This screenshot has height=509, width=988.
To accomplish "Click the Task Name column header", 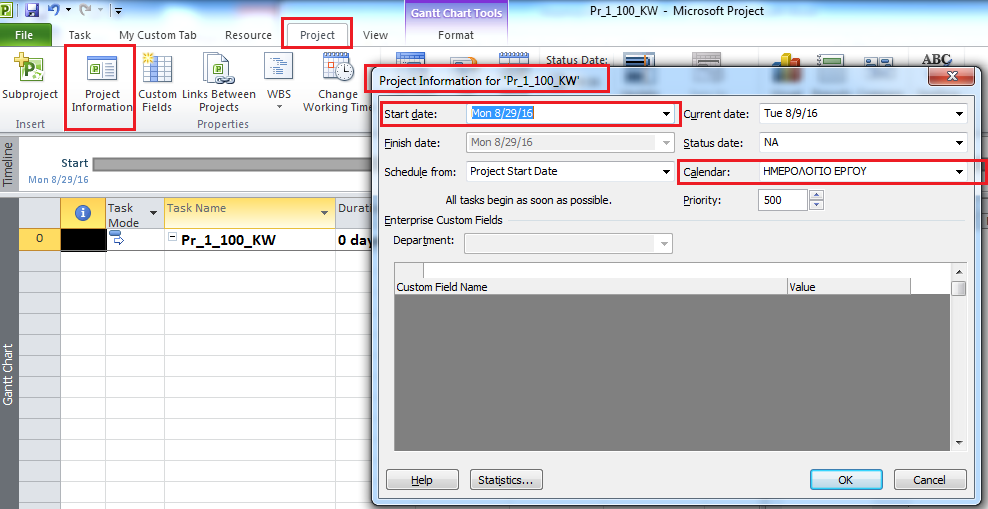I will coord(250,214).
